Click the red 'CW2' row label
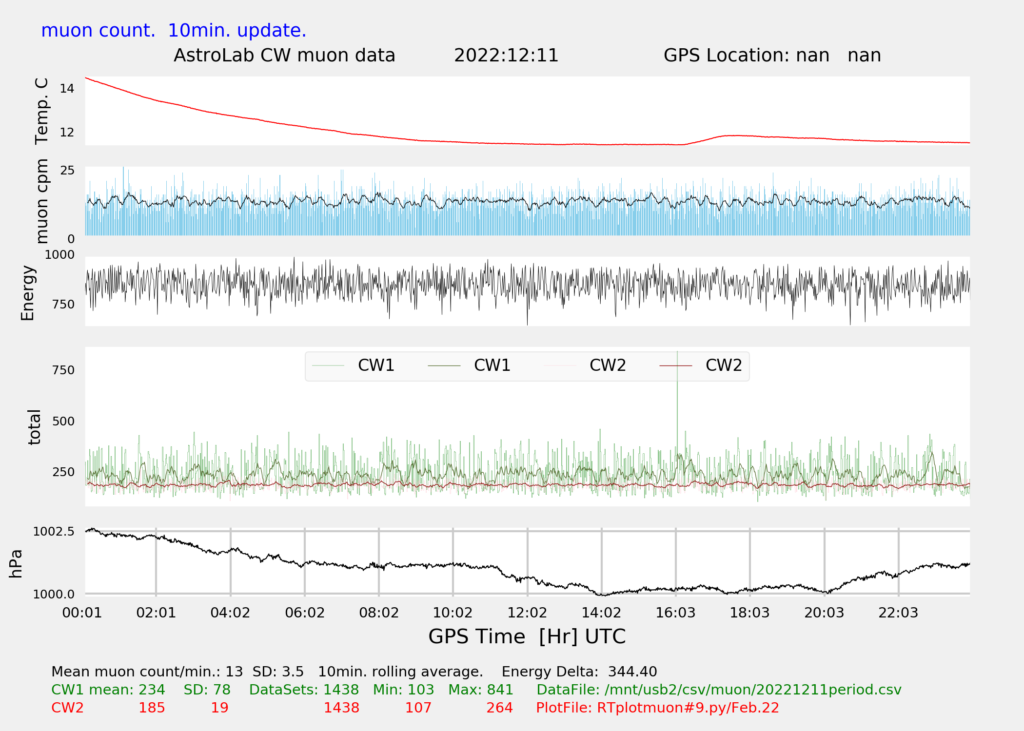Image resolution: width=1024 pixels, height=731 pixels. pyautogui.click(x=67, y=708)
